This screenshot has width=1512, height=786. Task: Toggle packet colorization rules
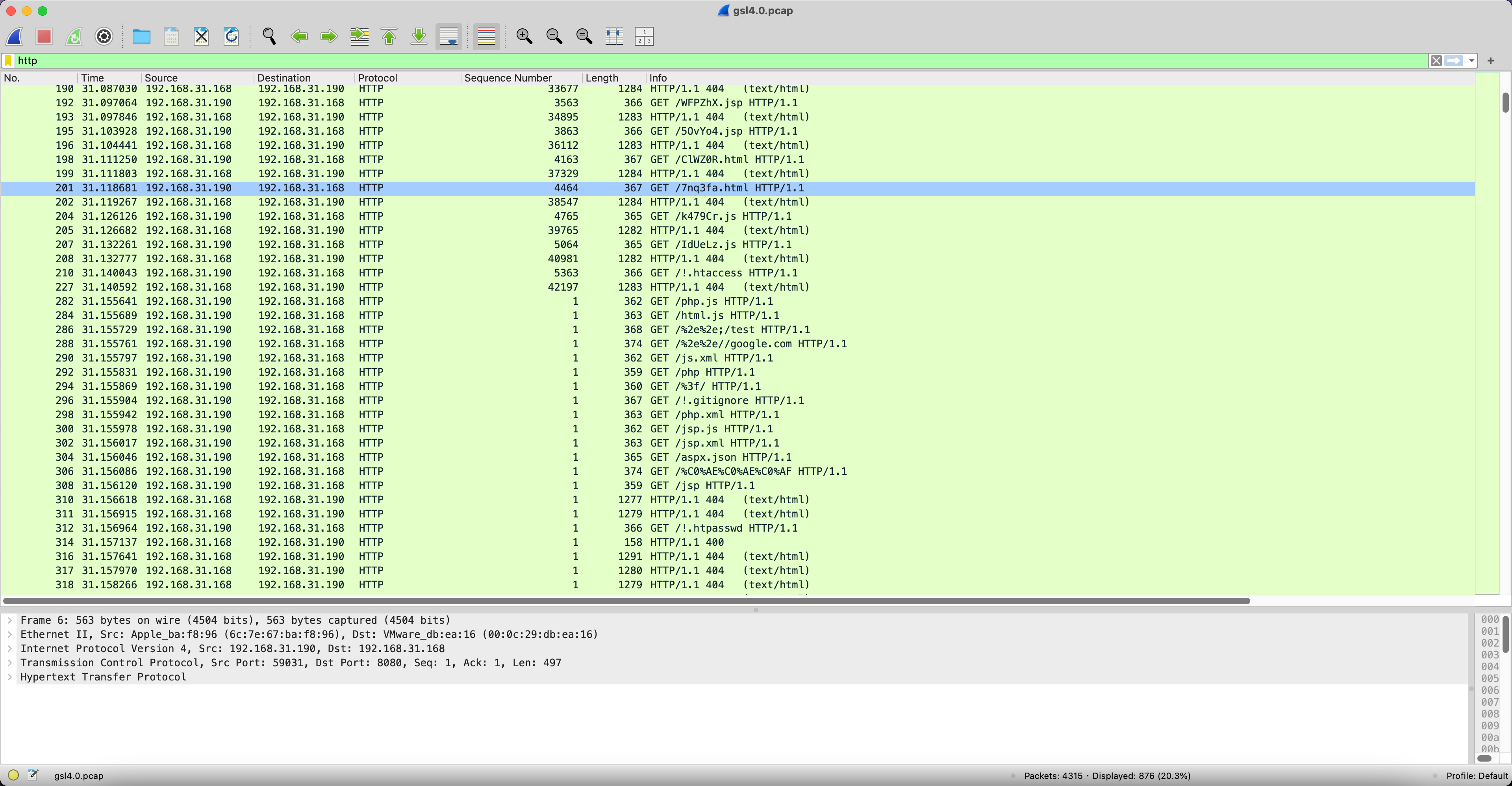487,36
